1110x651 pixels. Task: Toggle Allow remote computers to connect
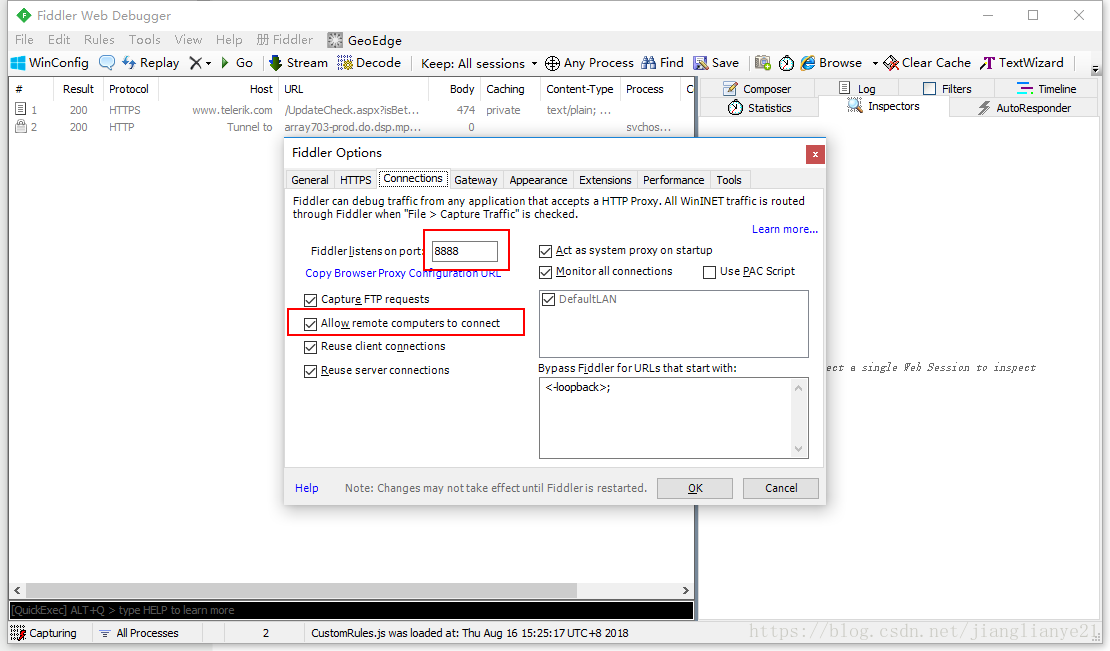pos(310,324)
